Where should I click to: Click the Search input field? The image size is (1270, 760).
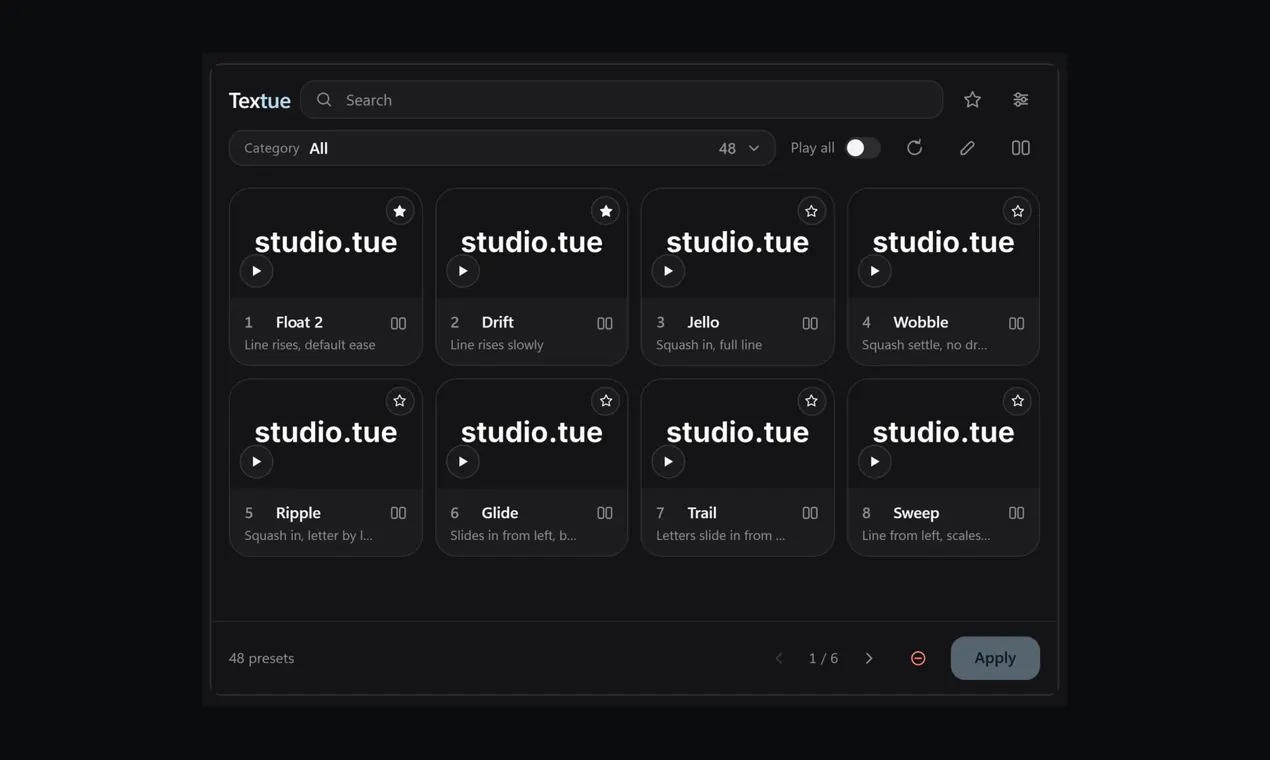[622, 100]
